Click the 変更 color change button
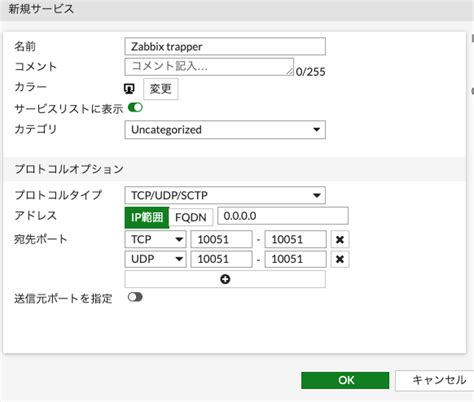This screenshot has width=474, height=402. click(x=161, y=89)
